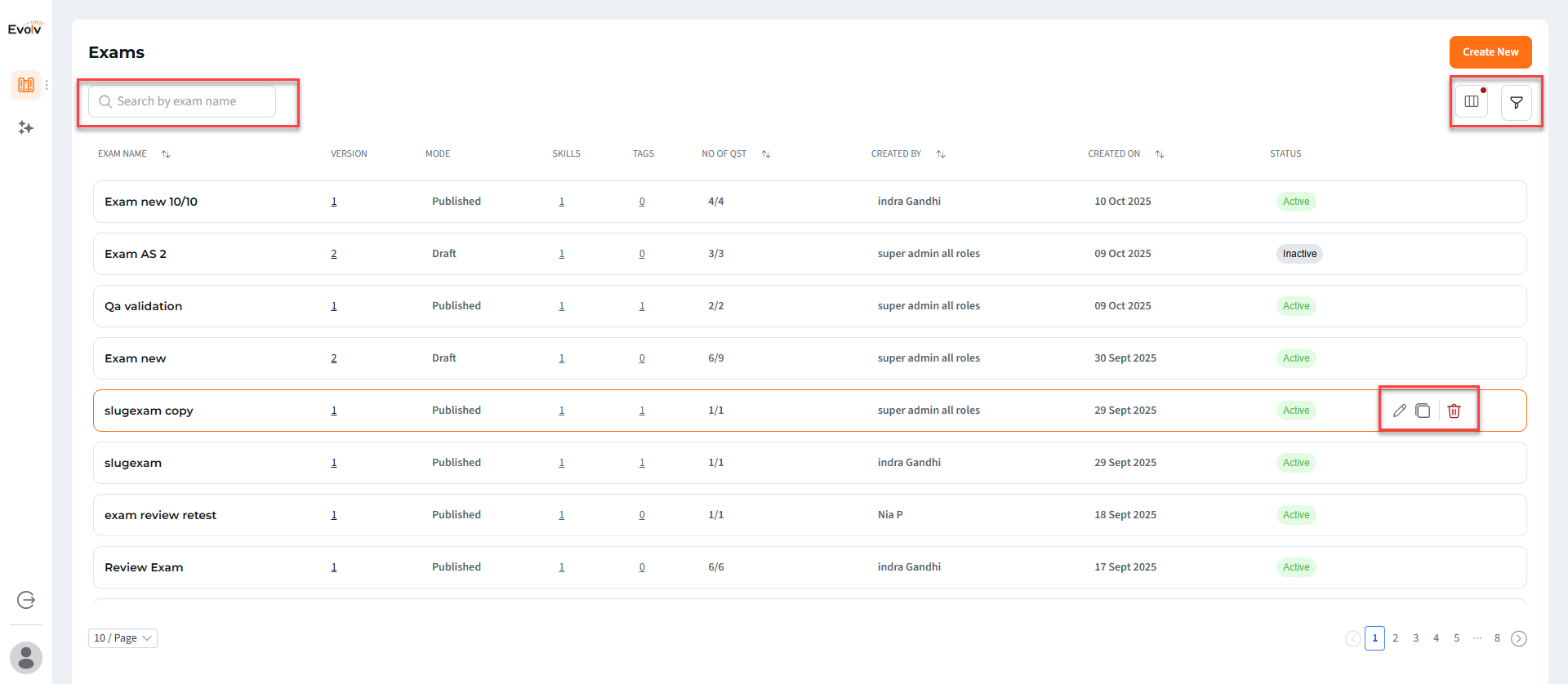
Task: Select current page 1
Action: (x=1375, y=638)
